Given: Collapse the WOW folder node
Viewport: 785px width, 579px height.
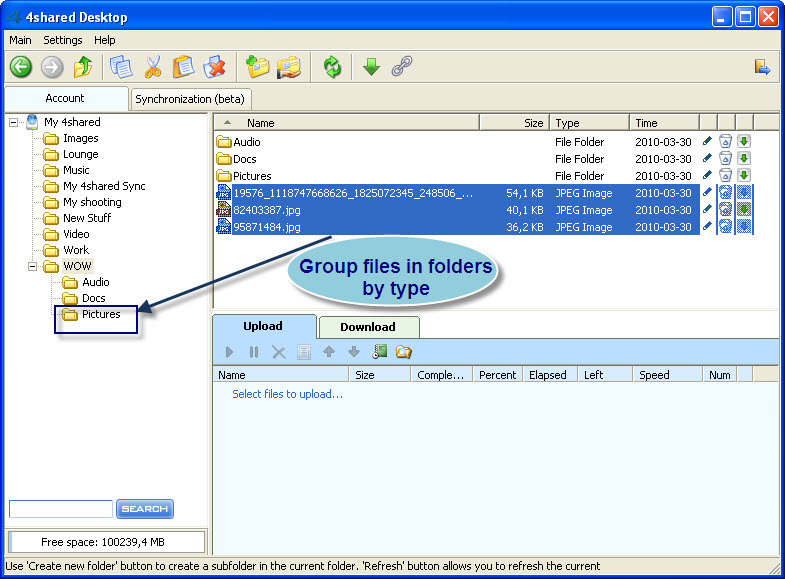Looking at the screenshot, I should (32, 266).
